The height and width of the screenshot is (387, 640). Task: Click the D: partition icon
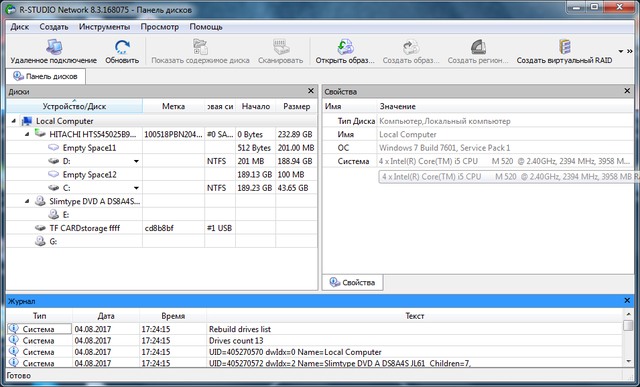(x=53, y=161)
